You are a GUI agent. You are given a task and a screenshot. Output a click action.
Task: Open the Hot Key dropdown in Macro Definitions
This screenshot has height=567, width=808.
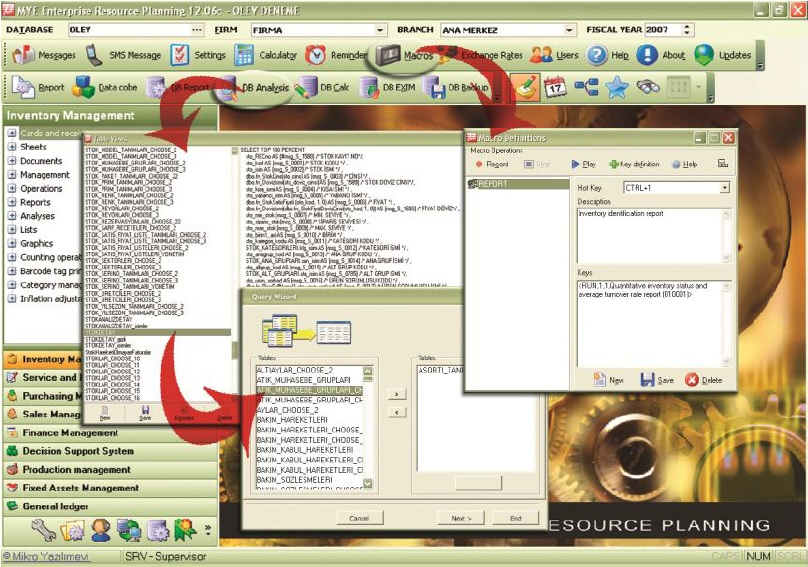(x=725, y=188)
